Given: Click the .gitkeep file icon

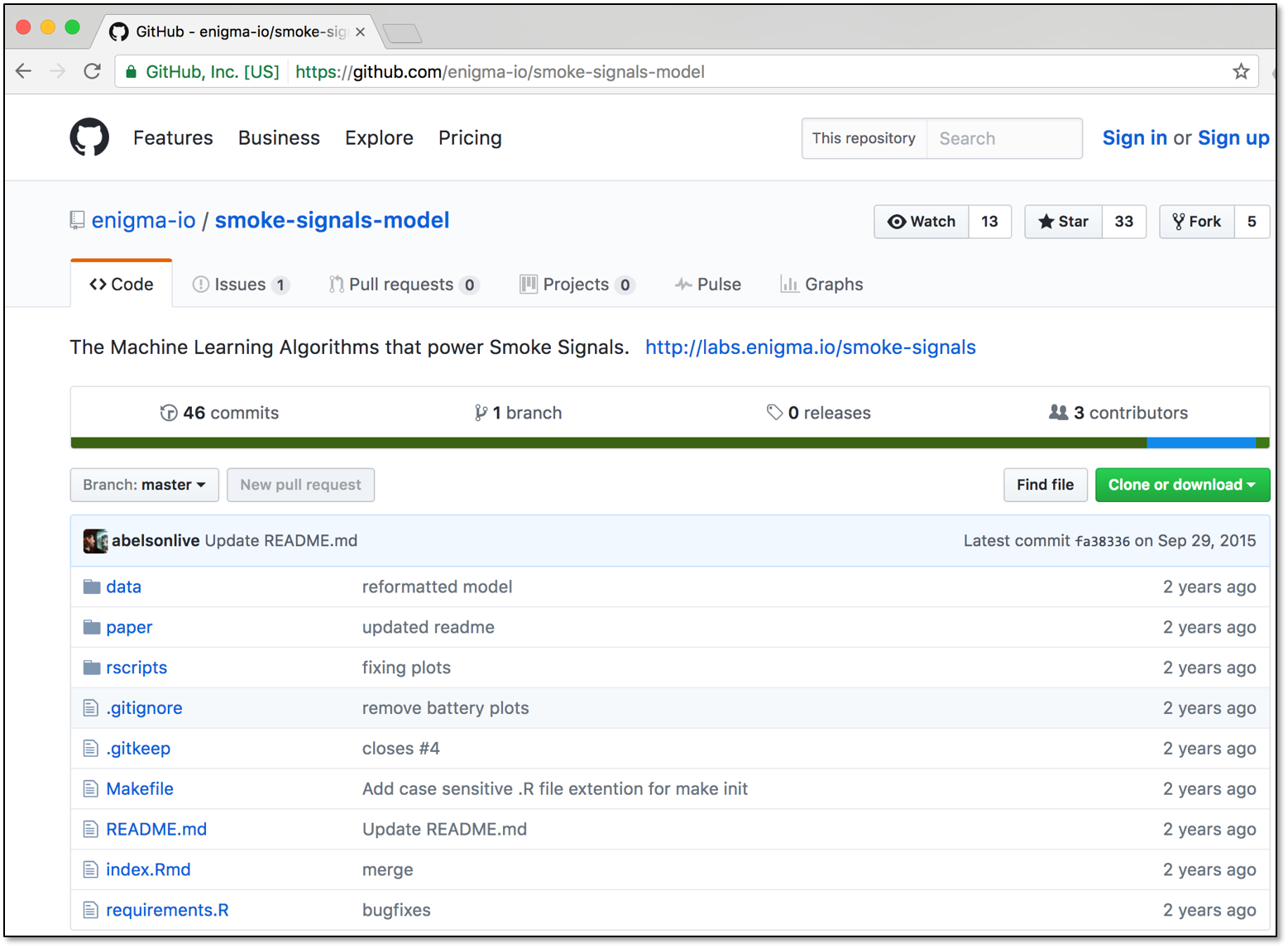Looking at the screenshot, I should 91,749.
